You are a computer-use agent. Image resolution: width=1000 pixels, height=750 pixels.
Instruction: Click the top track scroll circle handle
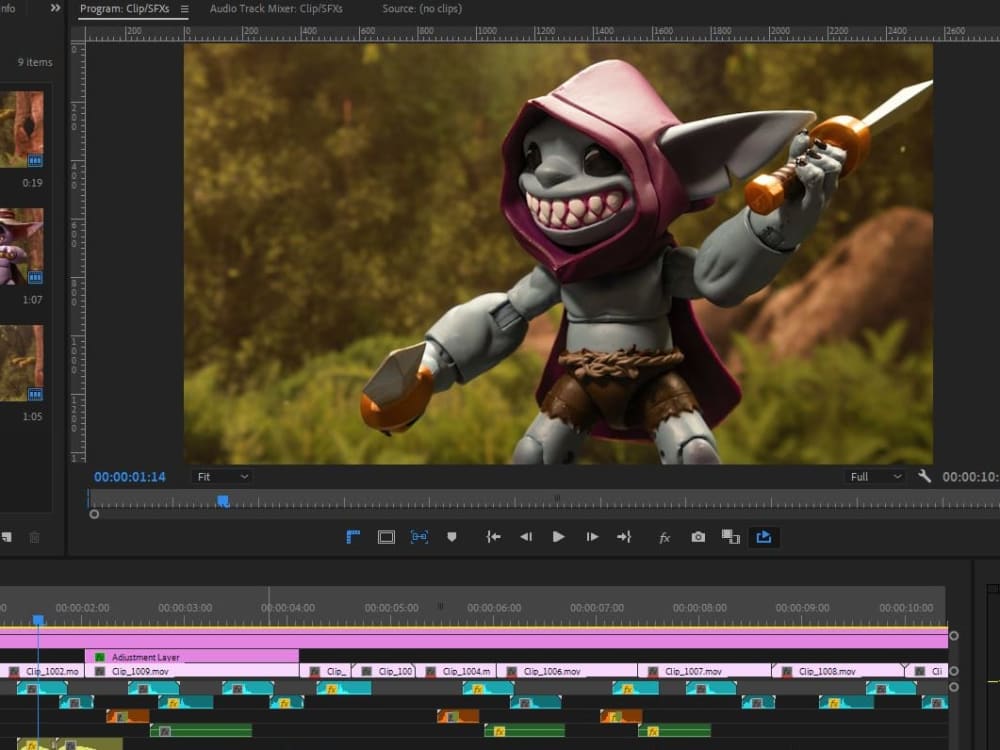click(x=954, y=636)
